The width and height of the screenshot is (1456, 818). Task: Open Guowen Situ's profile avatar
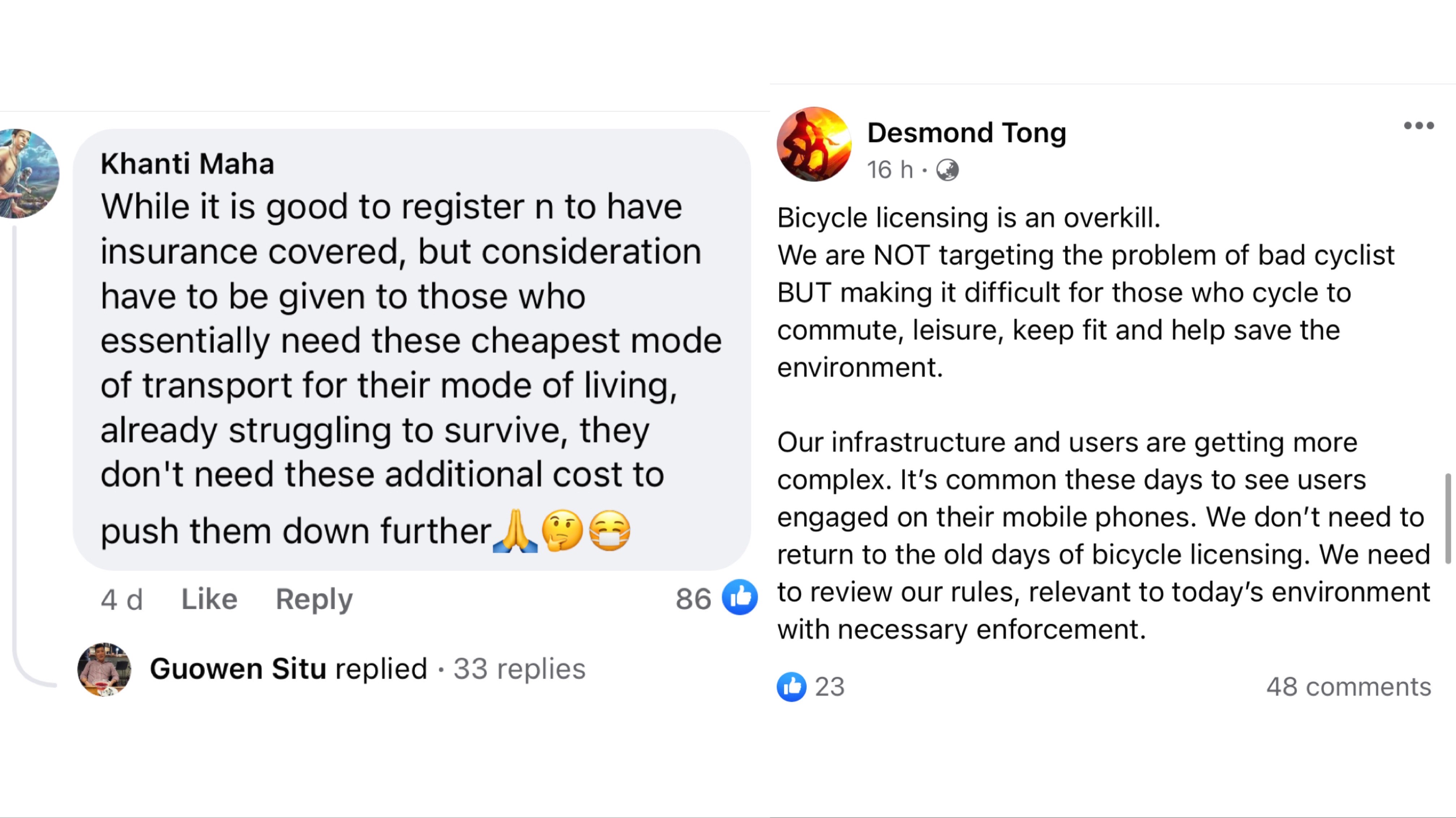104,669
